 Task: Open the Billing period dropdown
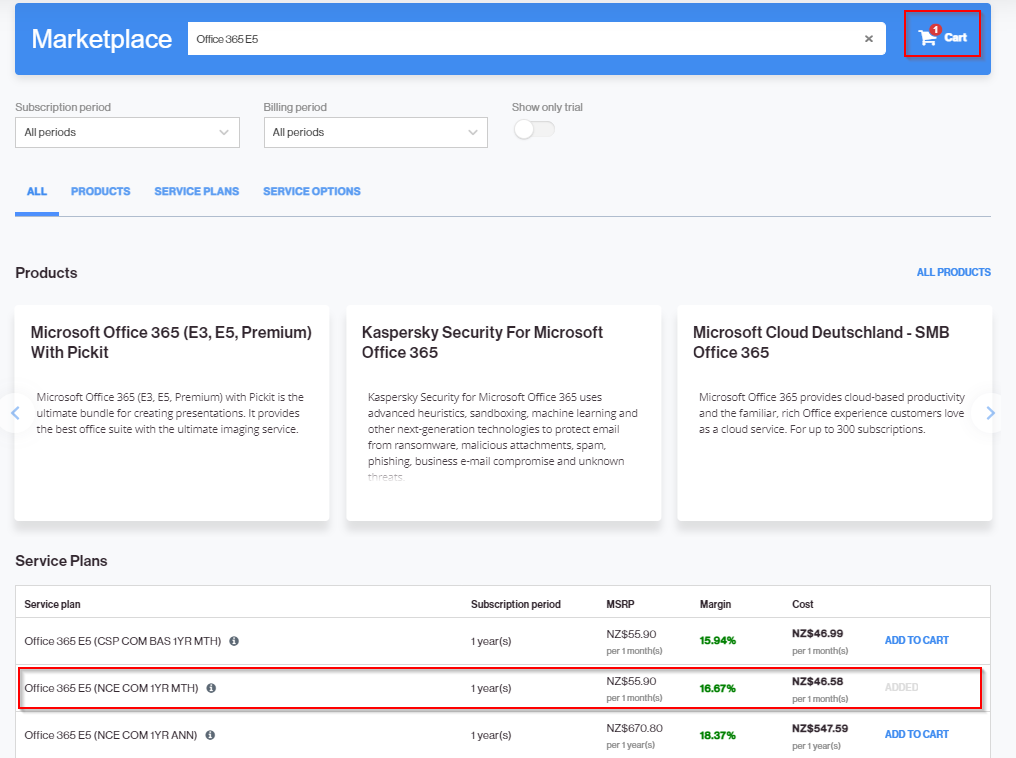coord(376,132)
